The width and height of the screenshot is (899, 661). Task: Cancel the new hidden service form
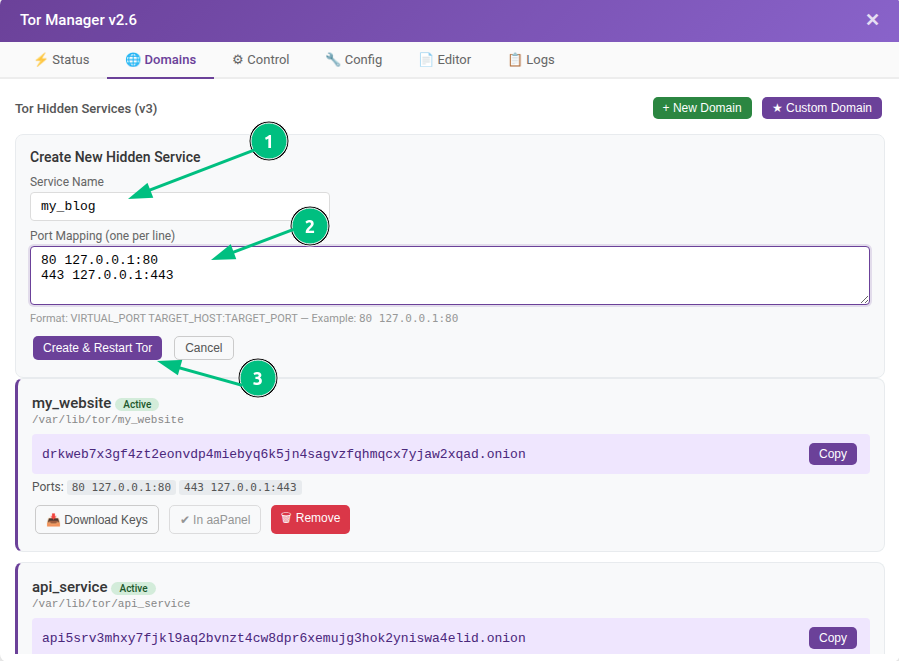[x=204, y=348]
